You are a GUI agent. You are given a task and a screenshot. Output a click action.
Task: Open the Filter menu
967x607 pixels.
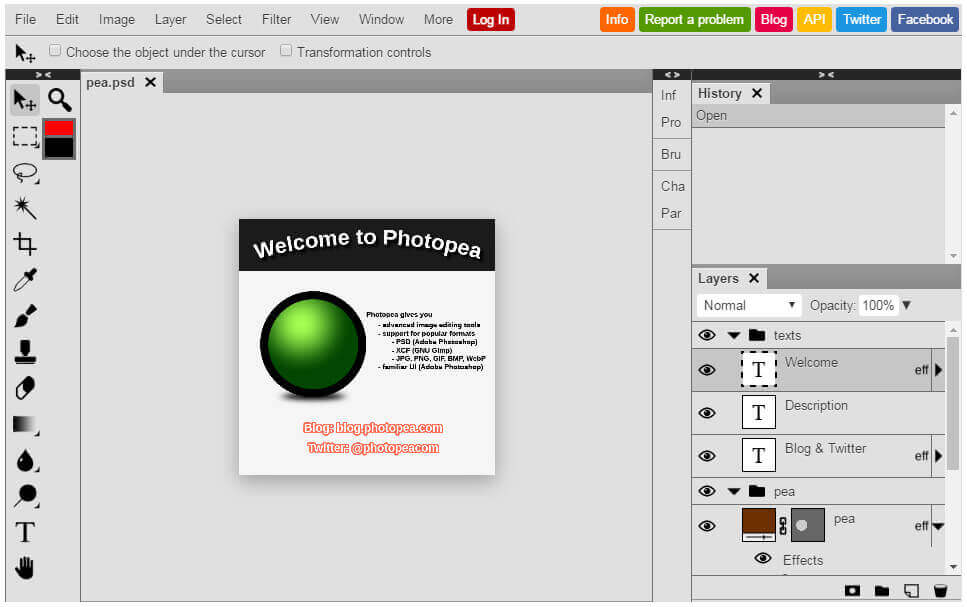click(276, 19)
